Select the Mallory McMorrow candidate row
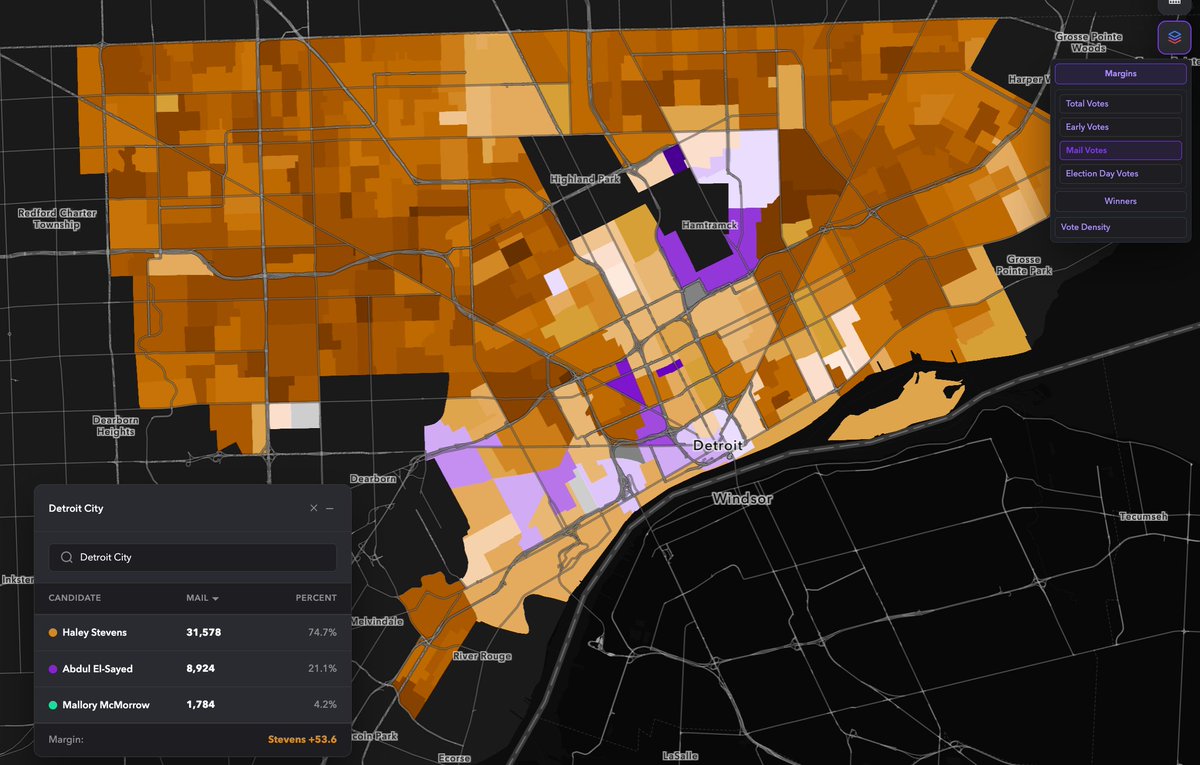 (193, 705)
